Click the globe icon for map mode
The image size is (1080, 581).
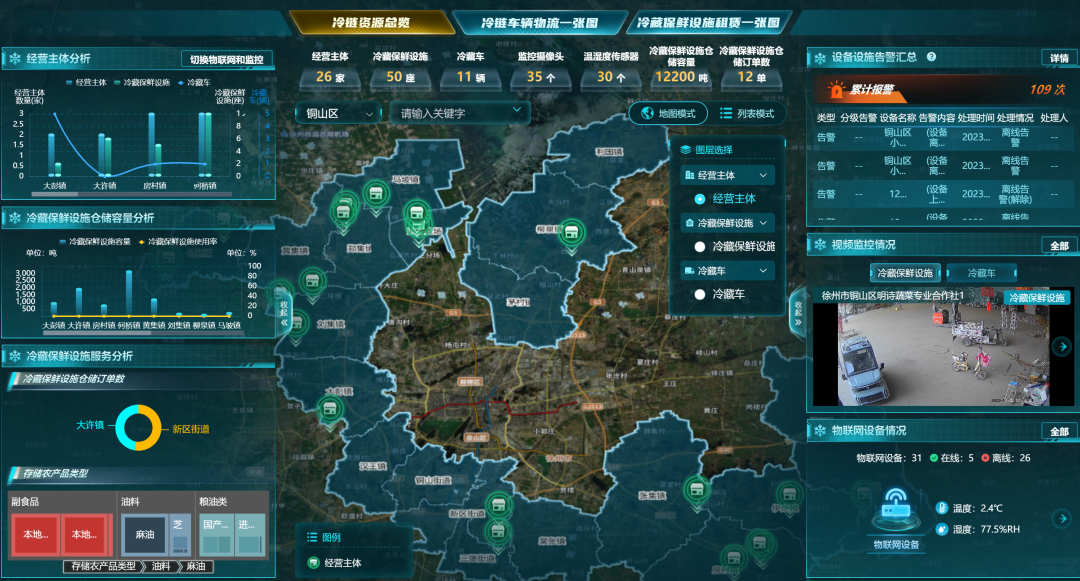coord(648,114)
